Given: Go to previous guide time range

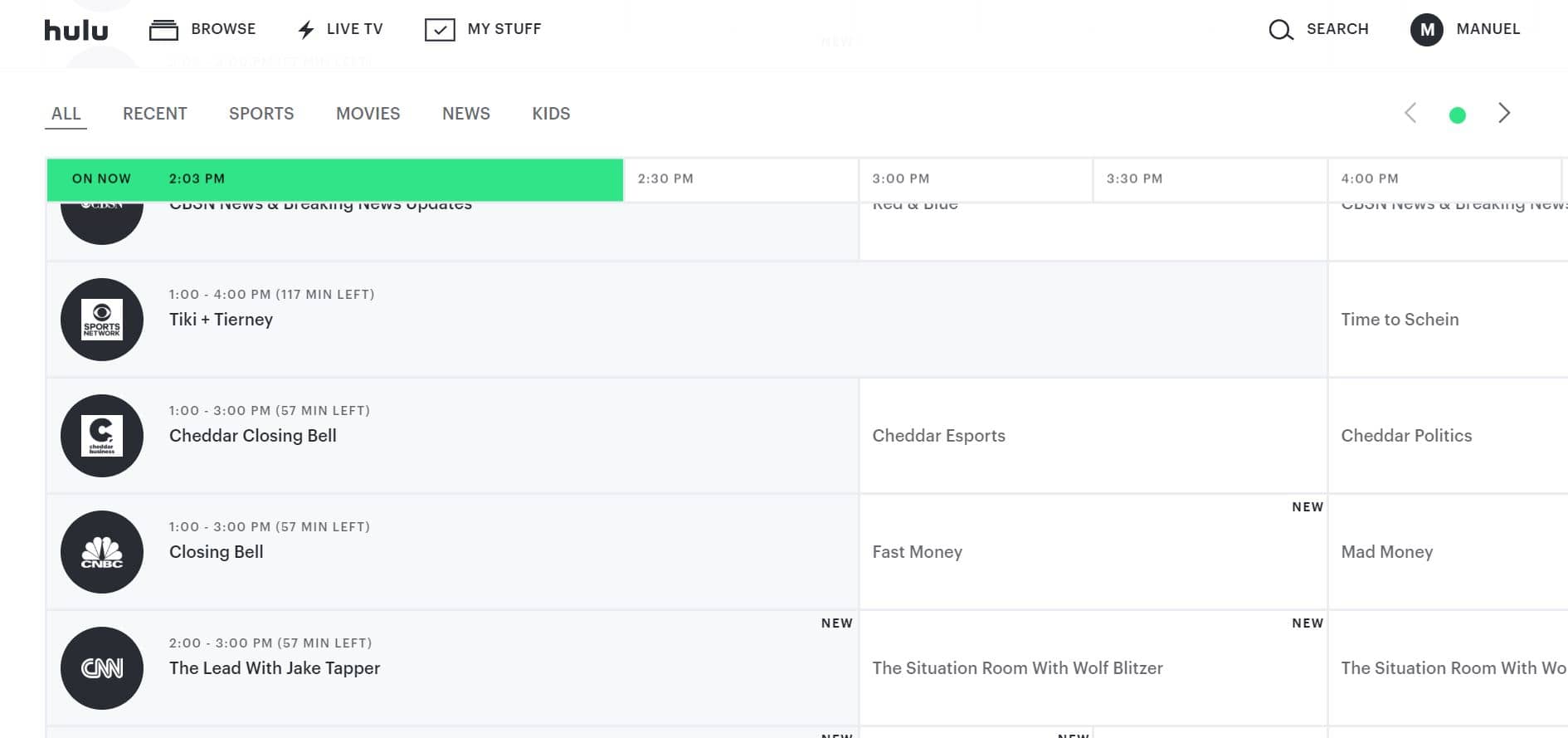Looking at the screenshot, I should (x=1410, y=113).
